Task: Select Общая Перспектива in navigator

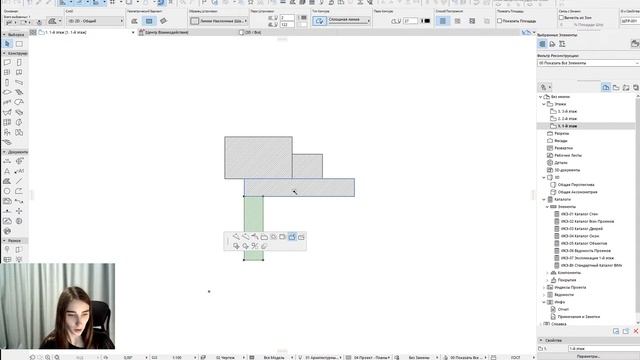Action: pyautogui.click(x=576, y=185)
